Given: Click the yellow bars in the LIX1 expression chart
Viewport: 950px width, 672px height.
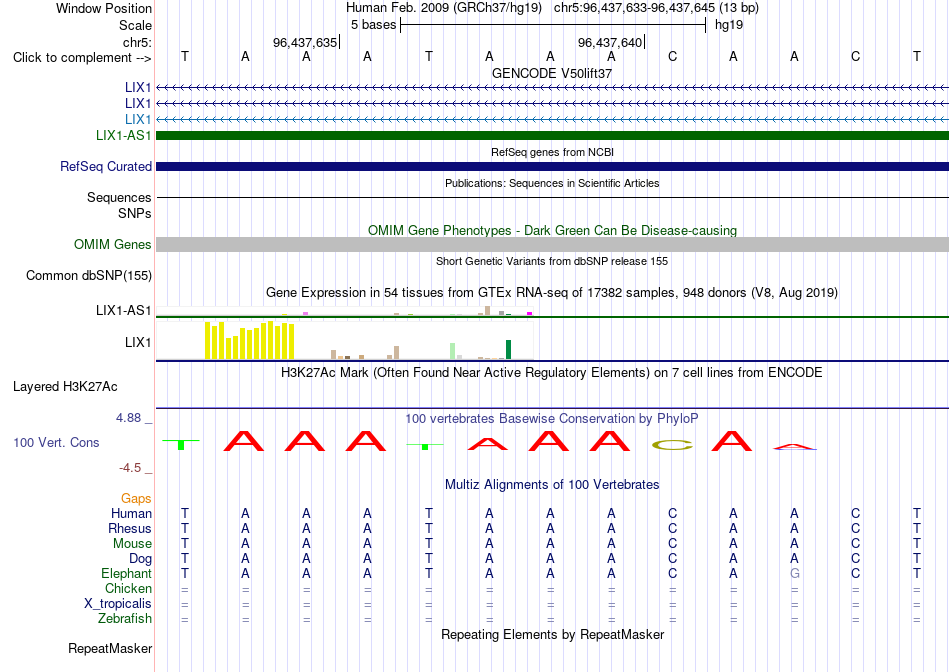Looking at the screenshot, I should pos(250,341).
